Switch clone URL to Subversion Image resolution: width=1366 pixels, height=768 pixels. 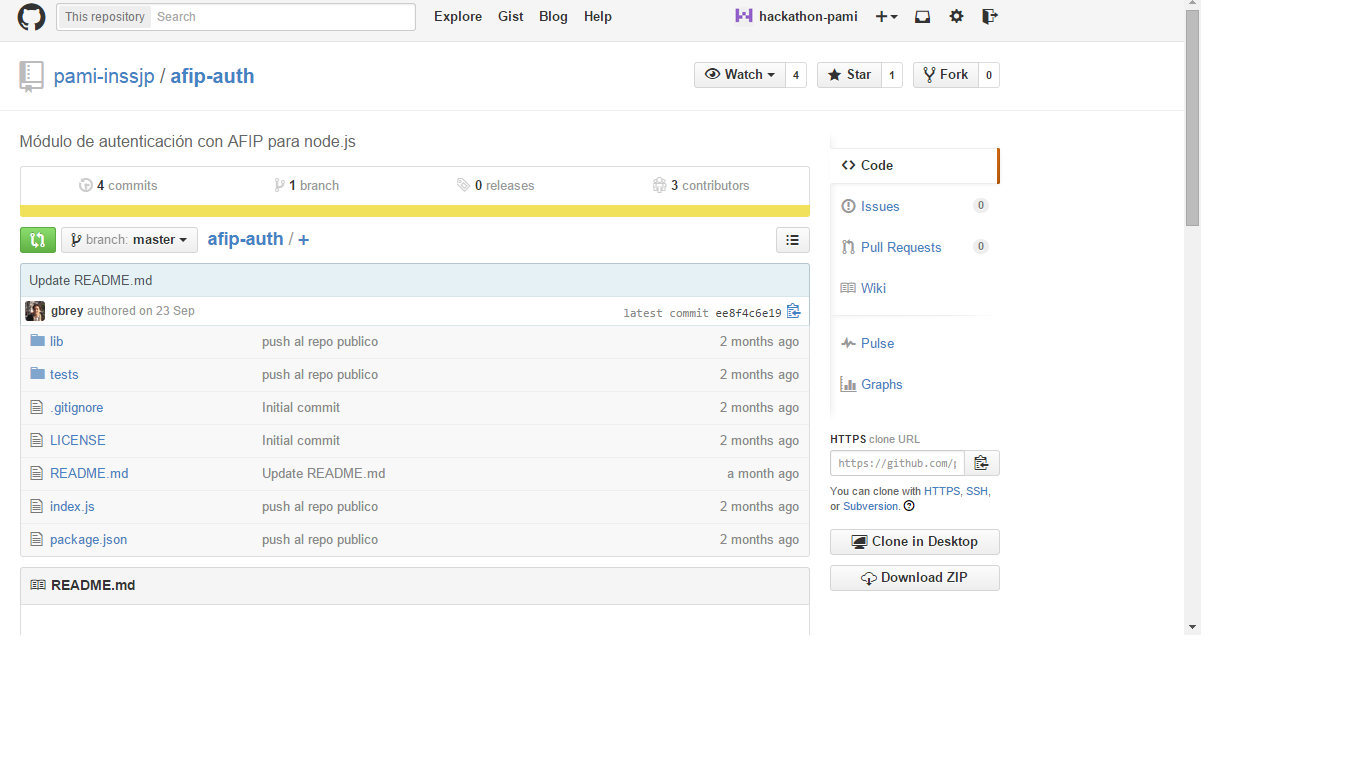(871, 507)
